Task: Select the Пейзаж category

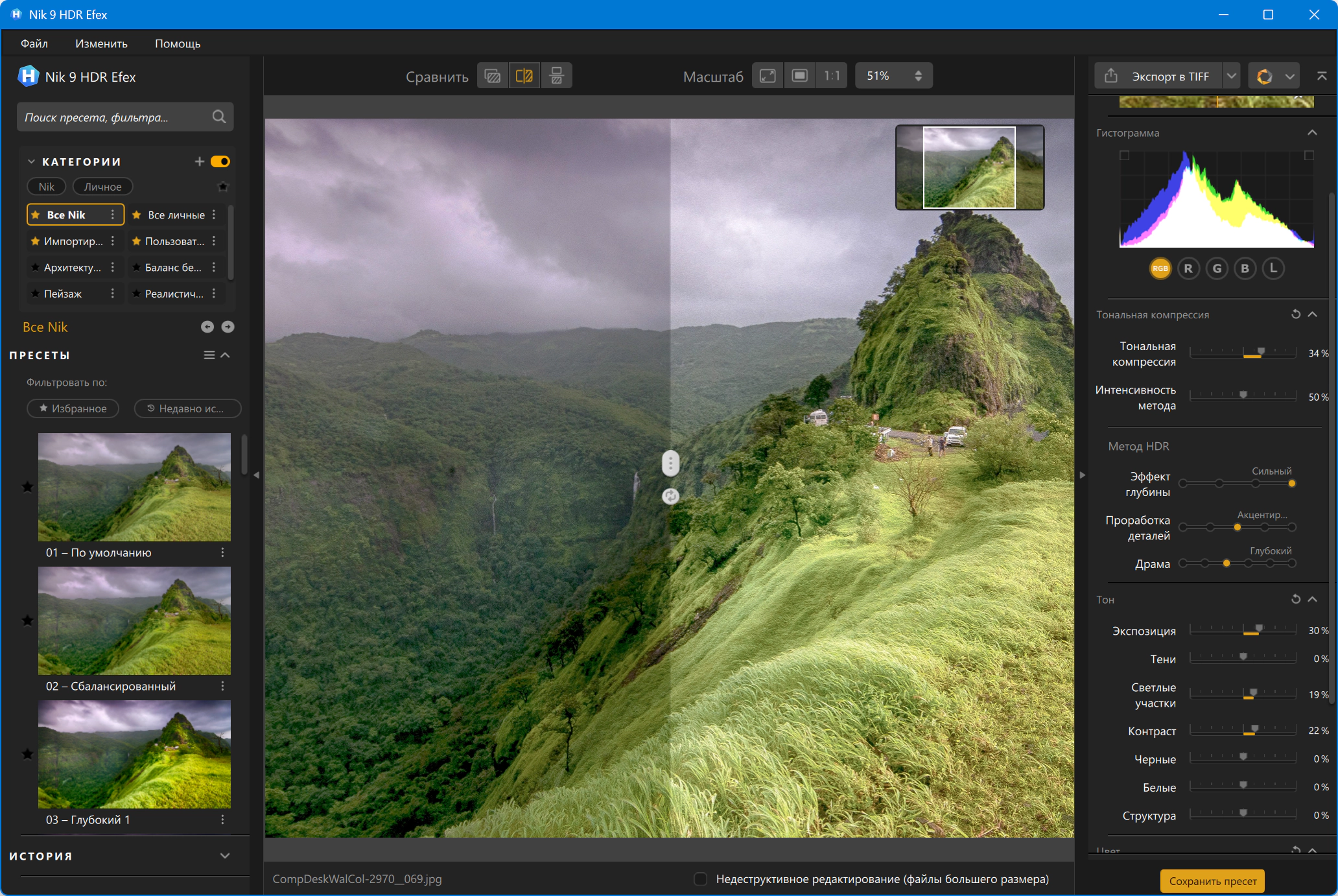Action: [63, 294]
